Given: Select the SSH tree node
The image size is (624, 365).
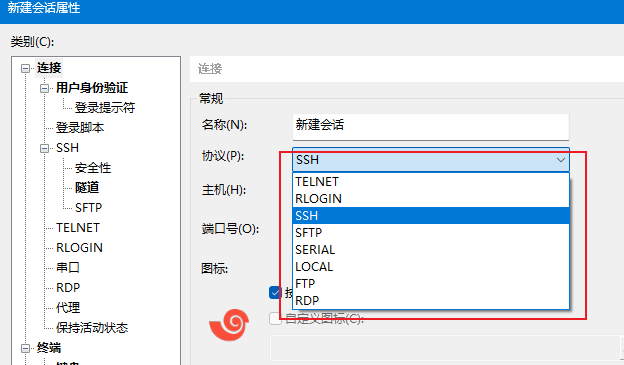Looking at the screenshot, I should click(67, 148).
